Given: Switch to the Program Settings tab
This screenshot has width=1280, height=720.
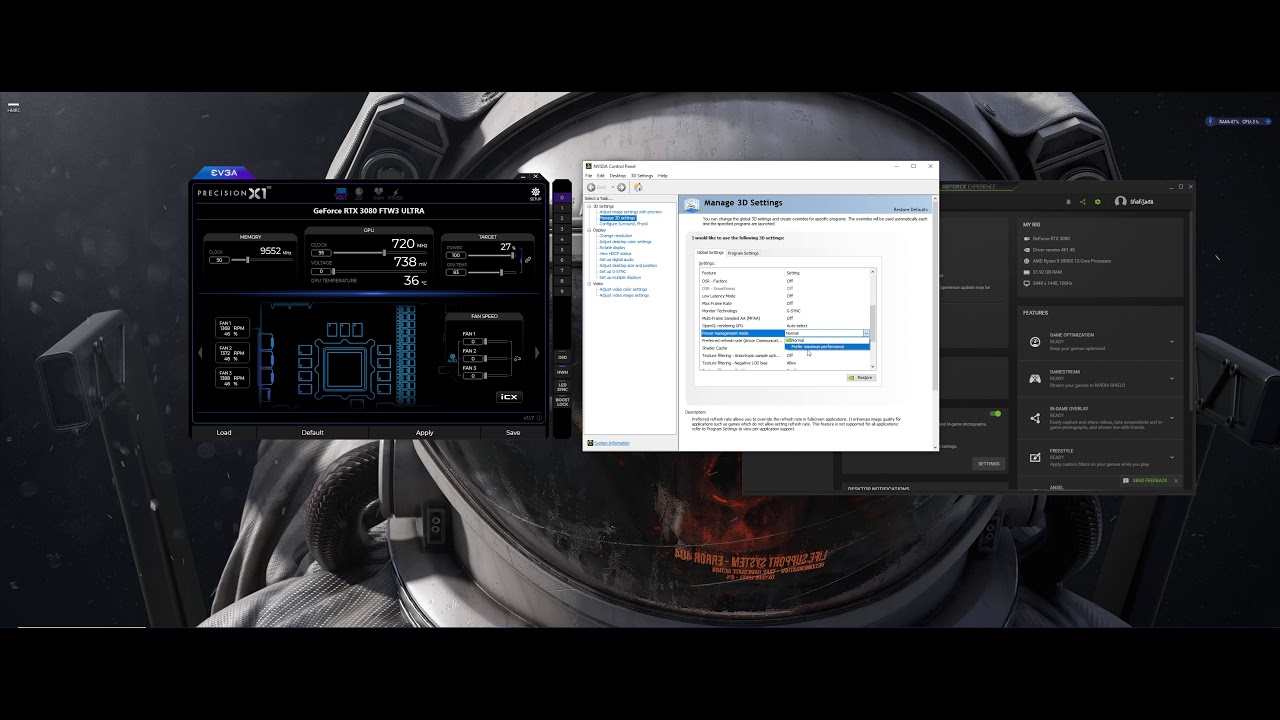Looking at the screenshot, I should pyautogui.click(x=743, y=253).
